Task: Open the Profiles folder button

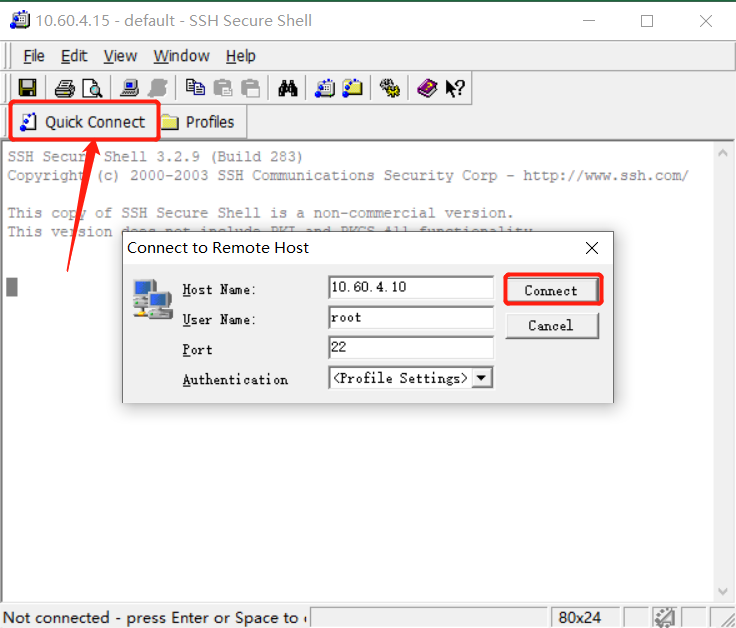Action: pos(198,122)
